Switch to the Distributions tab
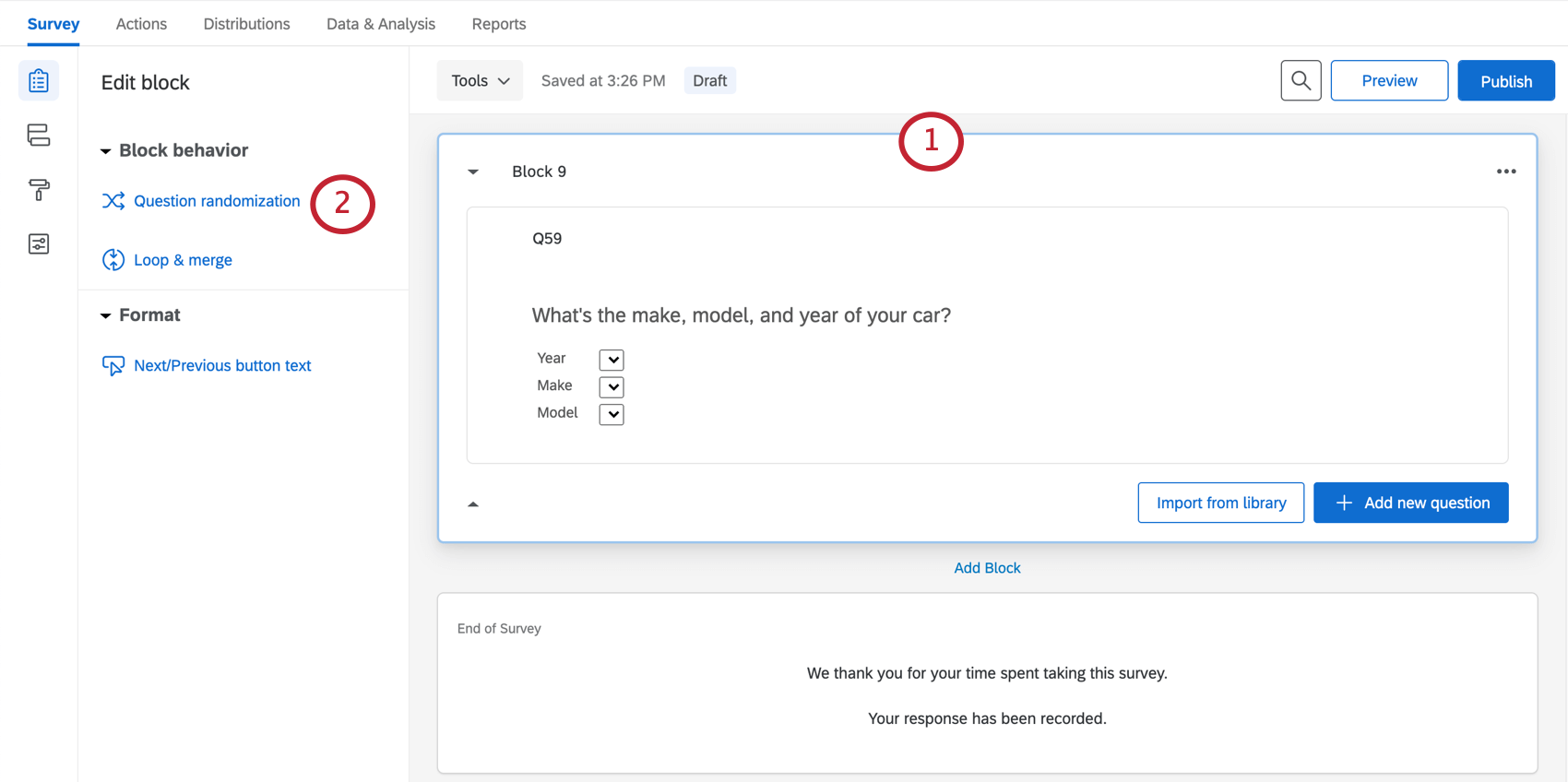 click(x=246, y=24)
